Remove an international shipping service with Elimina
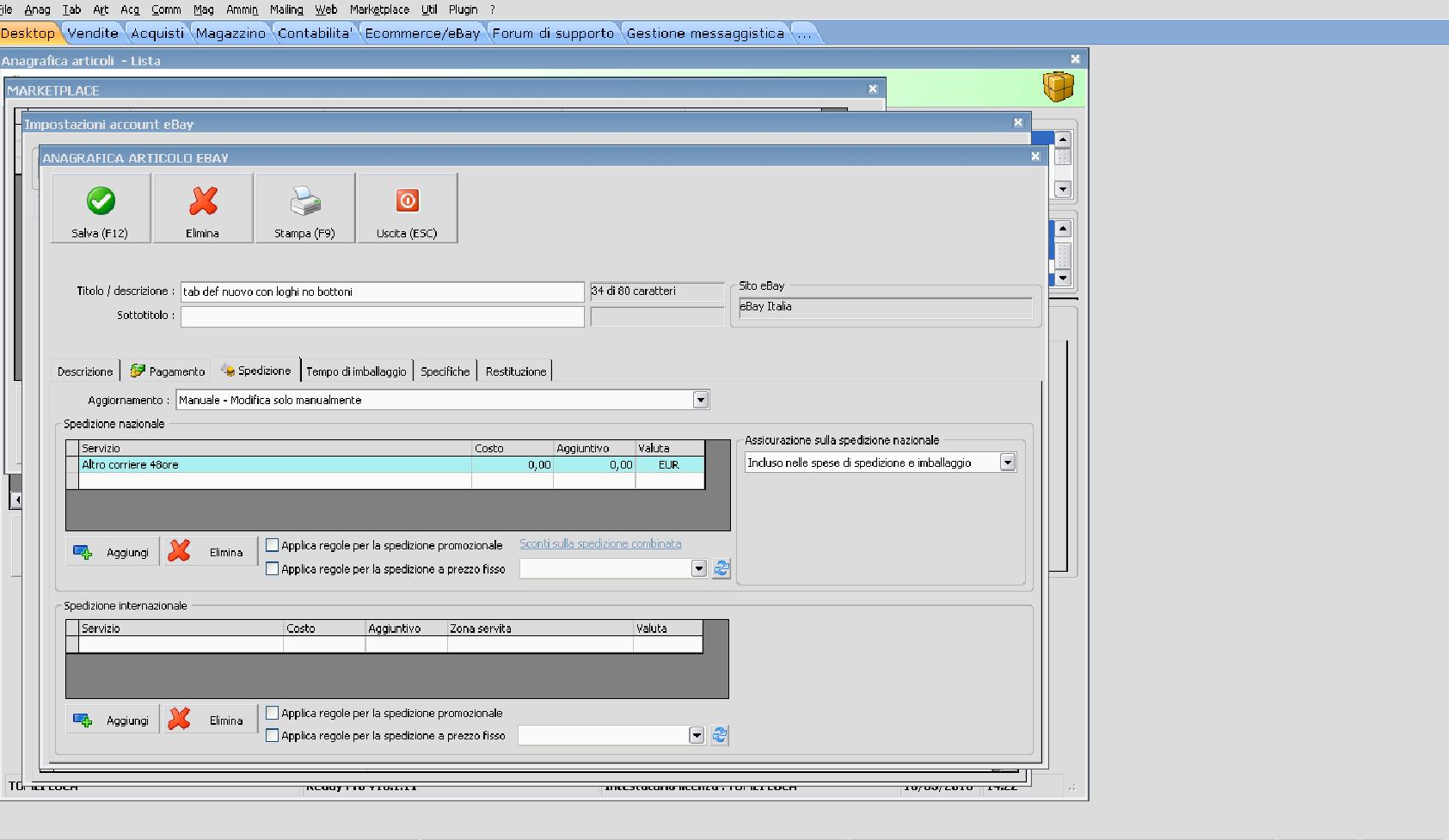This screenshot has width=1449, height=840. [x=211, y=720]
